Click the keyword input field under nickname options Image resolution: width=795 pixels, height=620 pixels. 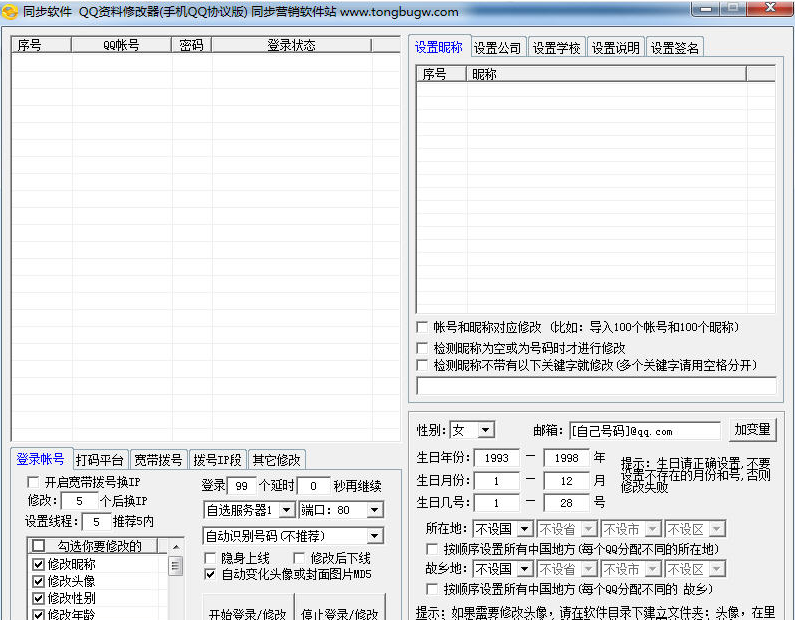click(596, 386)
